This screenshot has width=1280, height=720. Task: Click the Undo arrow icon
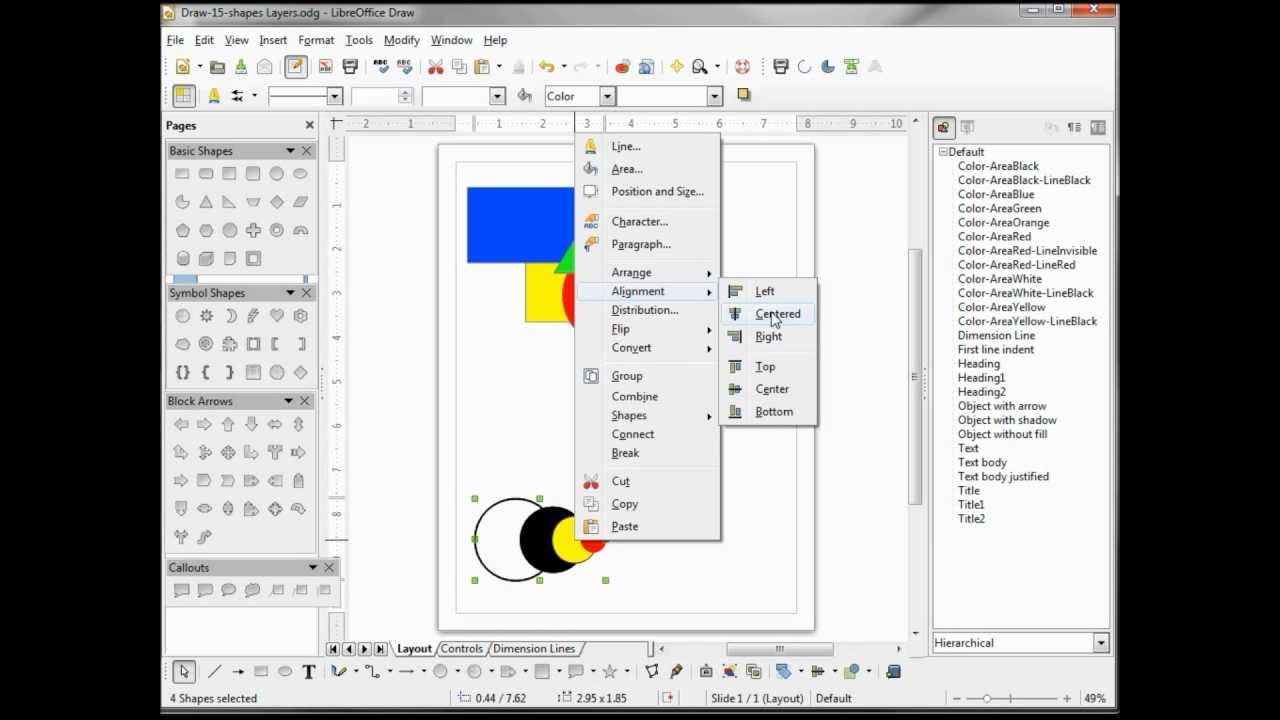[546, 67]
